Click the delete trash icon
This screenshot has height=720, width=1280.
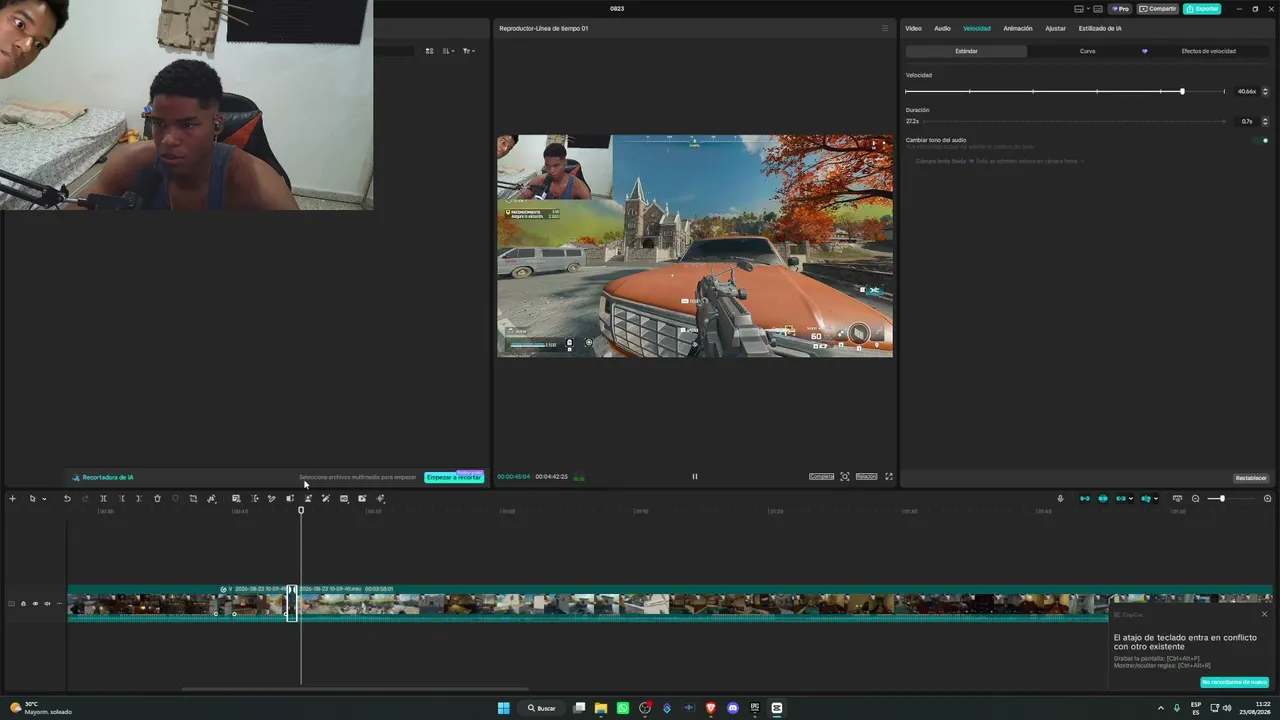[x=157, y=498]
